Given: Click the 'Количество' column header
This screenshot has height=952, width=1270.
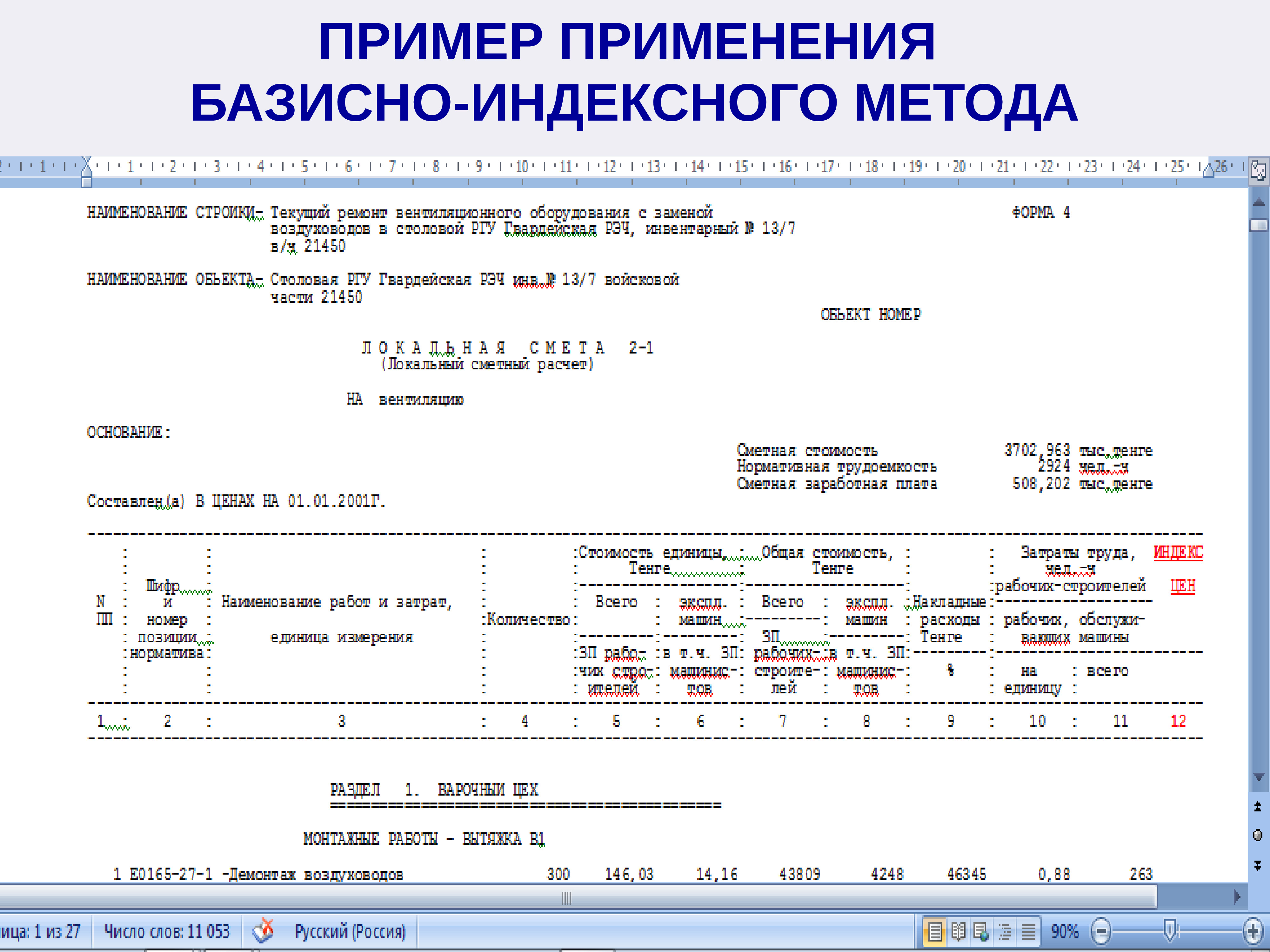Looking at the screenshot, I should click(x=528, y=620).
